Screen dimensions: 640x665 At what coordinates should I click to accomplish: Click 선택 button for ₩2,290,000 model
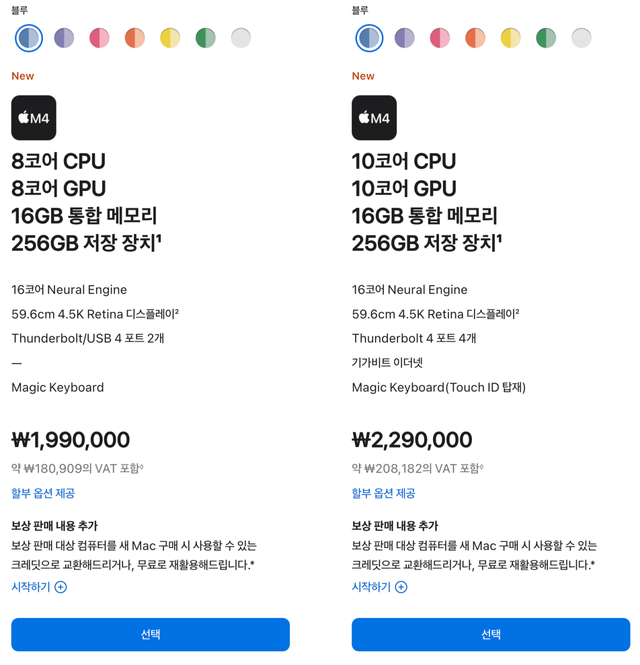pos(490,634)
